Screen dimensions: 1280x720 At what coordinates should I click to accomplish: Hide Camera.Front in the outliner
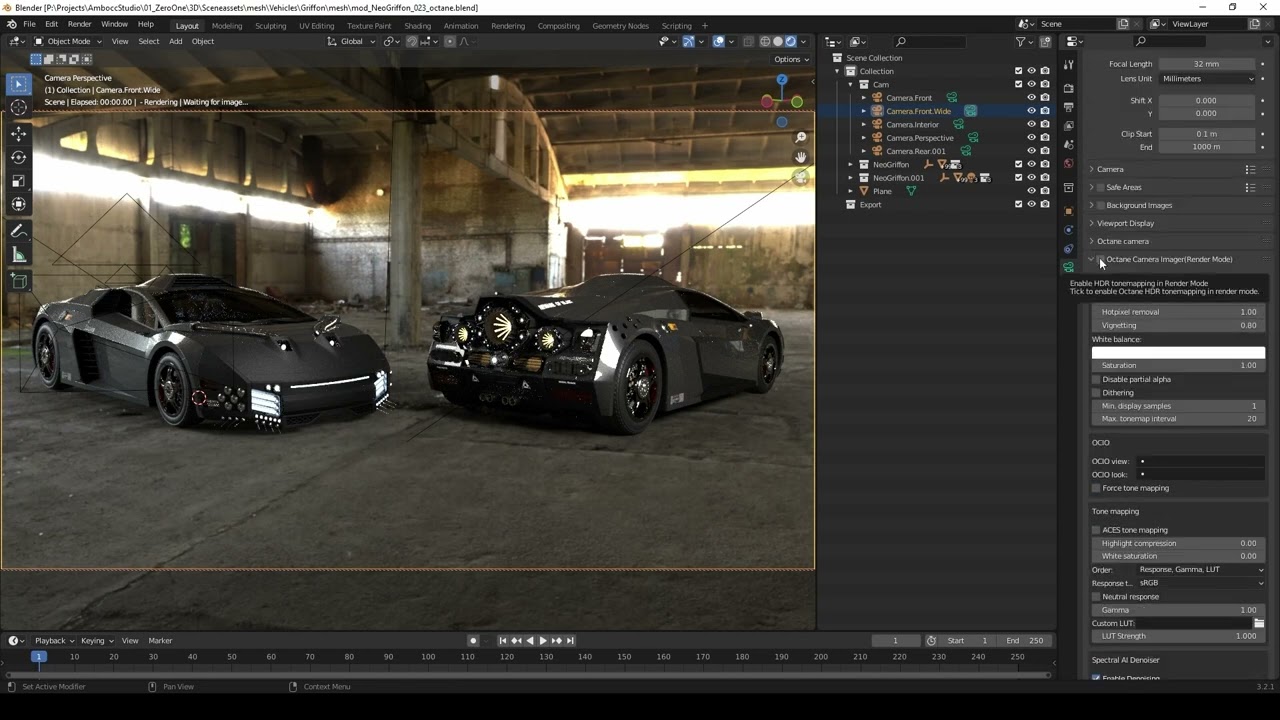1031,98
